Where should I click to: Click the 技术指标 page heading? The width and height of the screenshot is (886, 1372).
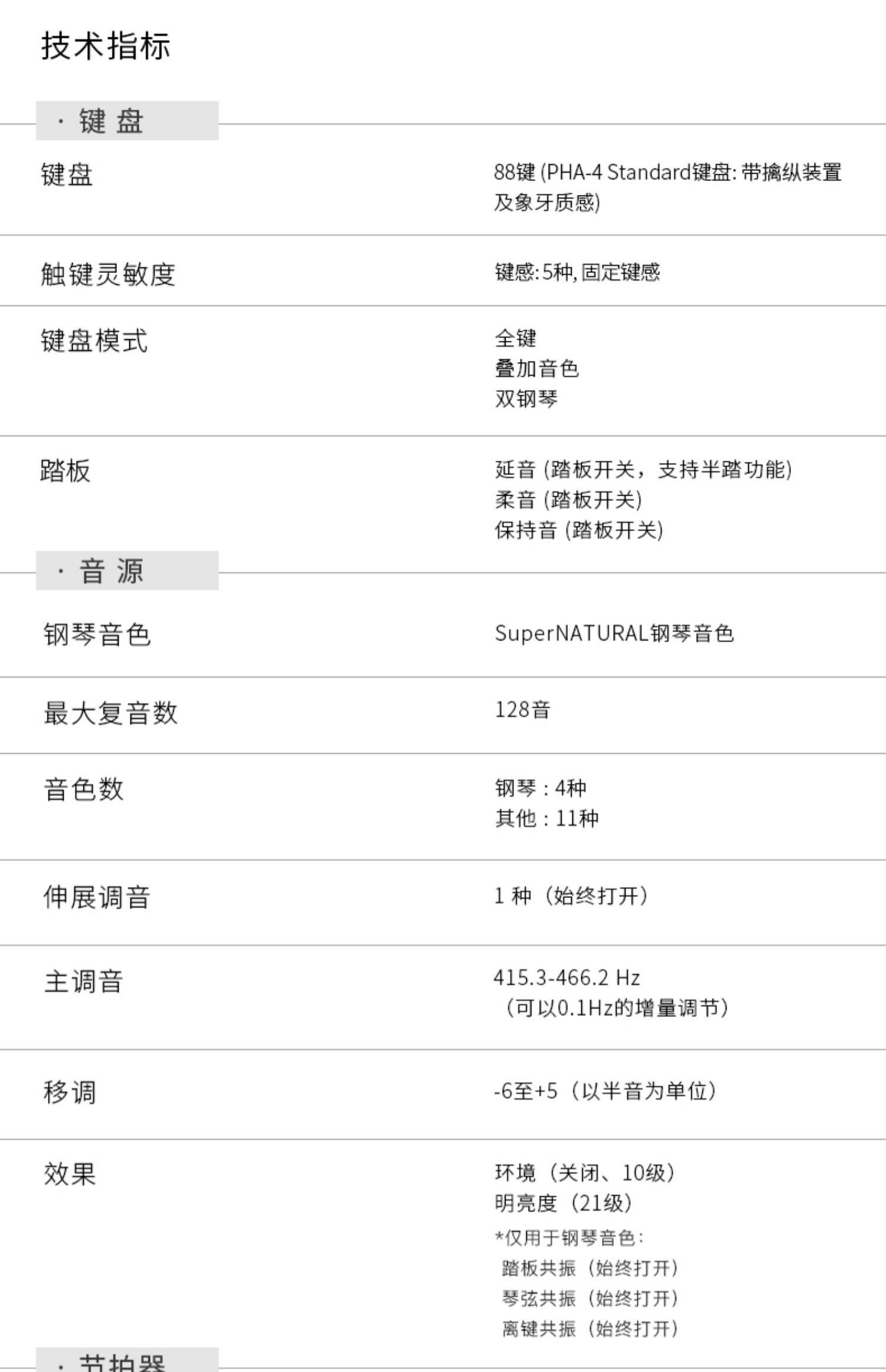pyautogui.click(x=106, y=46)
